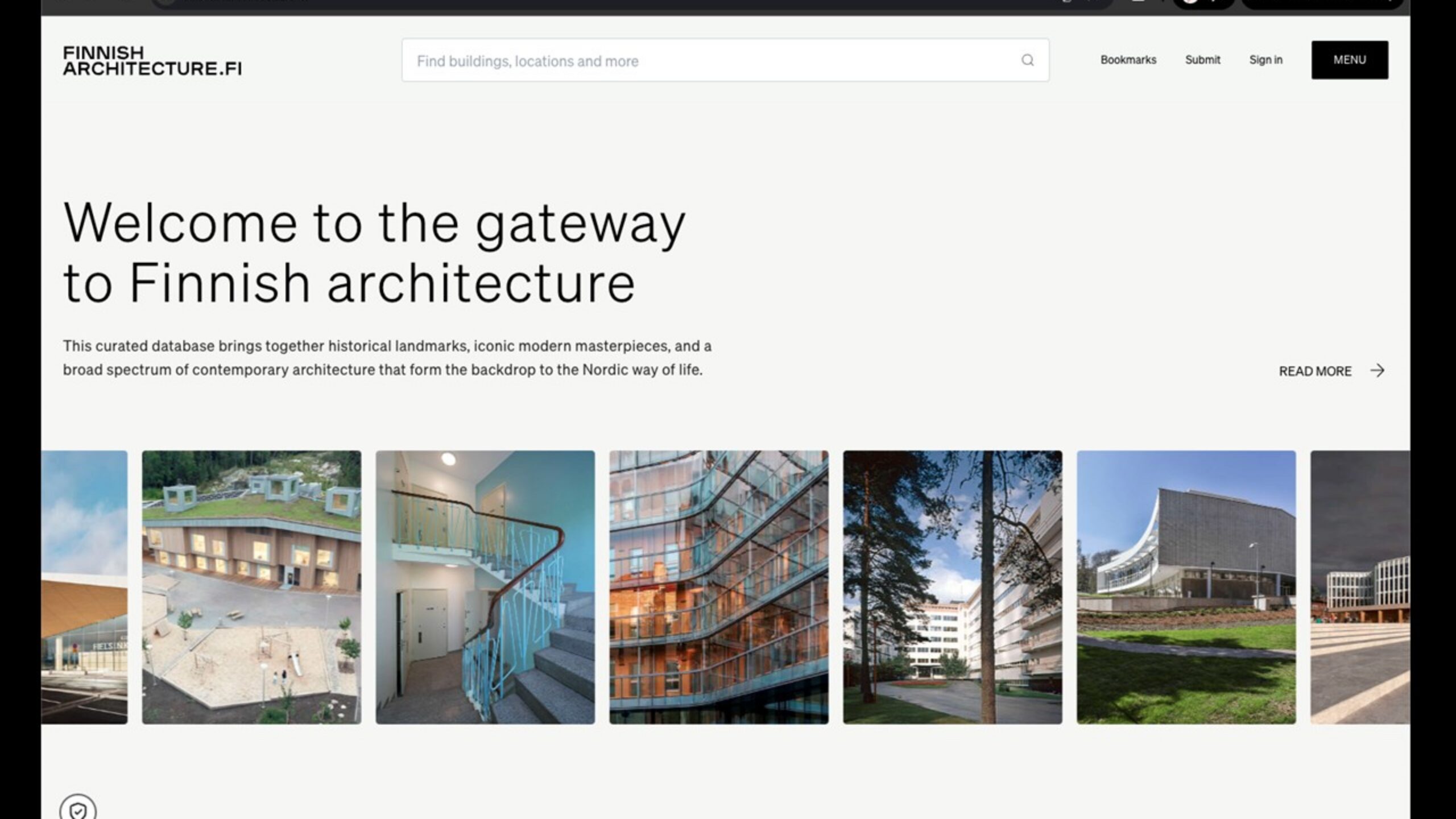Click the arrow next to READ MORE
This screenshot has width=1456, height=819.
1377,371
